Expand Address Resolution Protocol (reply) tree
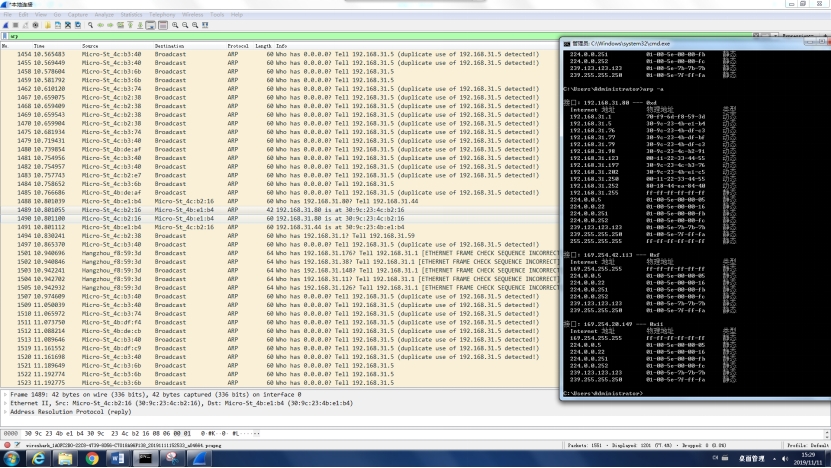Viewport: 831px width, 468px height. 5,412
